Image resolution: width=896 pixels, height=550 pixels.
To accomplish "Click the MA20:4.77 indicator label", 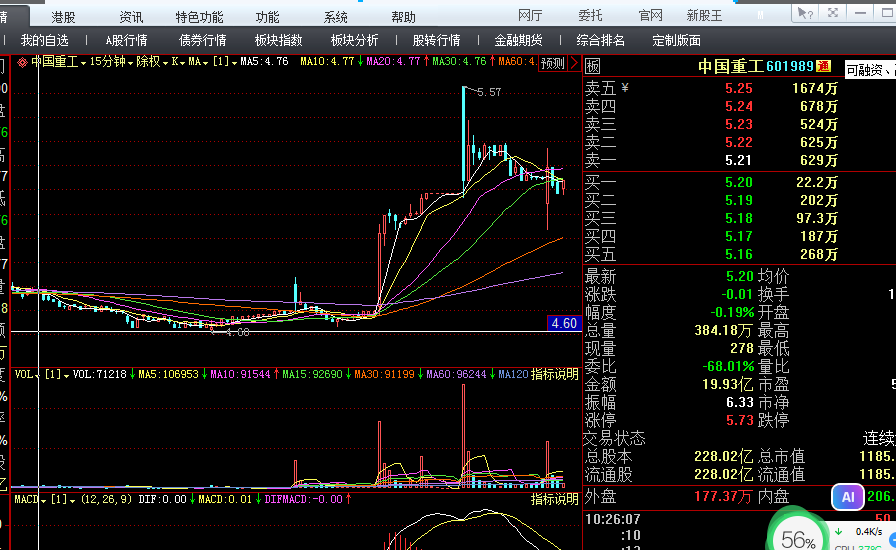I will (393, 61).
